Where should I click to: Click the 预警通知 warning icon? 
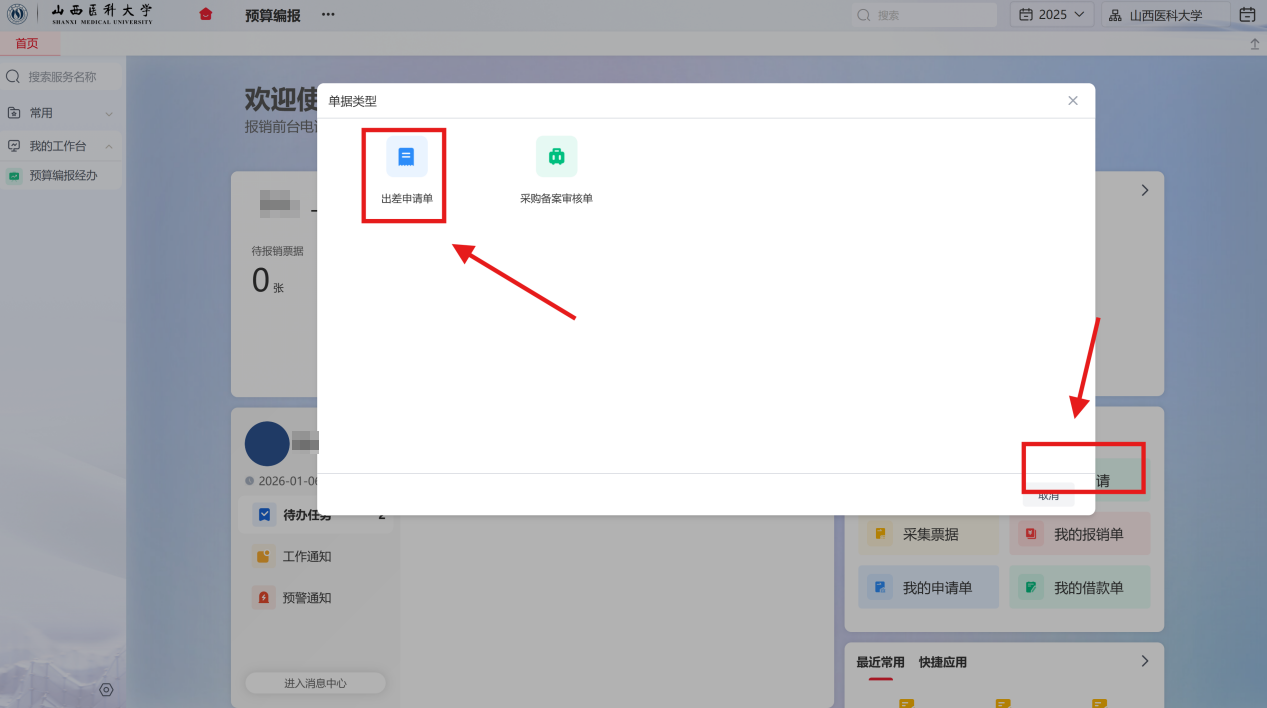click(264, 598)
